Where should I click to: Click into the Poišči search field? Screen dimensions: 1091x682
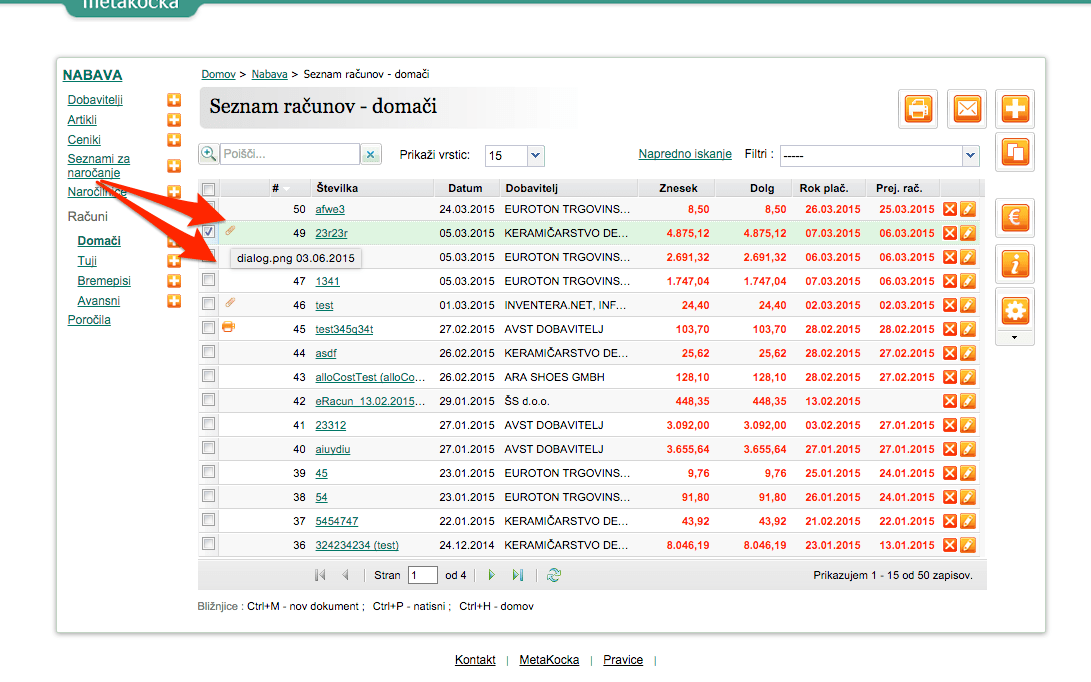290,154
